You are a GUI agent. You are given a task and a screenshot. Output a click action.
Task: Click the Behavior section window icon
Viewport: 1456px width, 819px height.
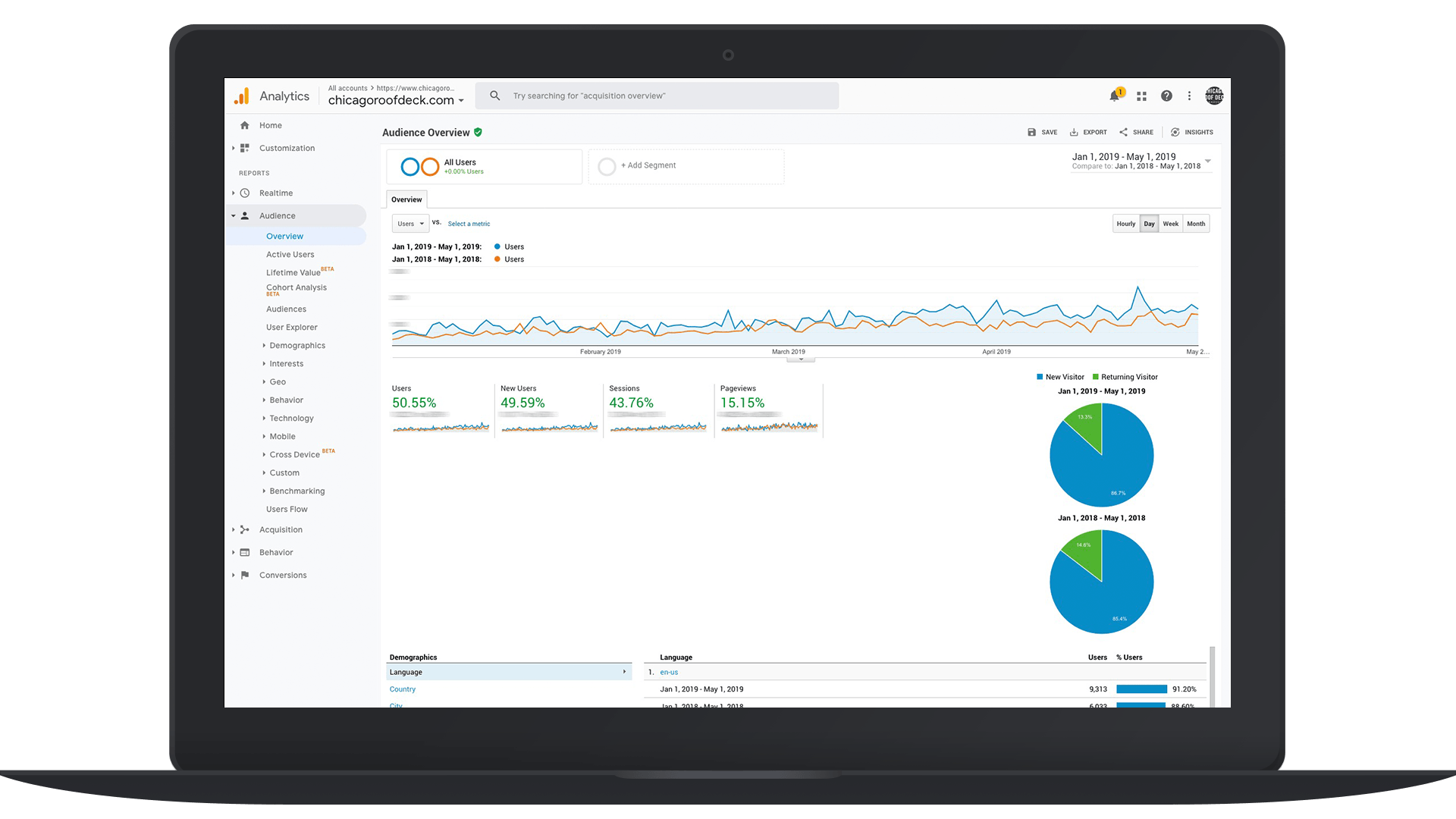[x=244, y=552]
